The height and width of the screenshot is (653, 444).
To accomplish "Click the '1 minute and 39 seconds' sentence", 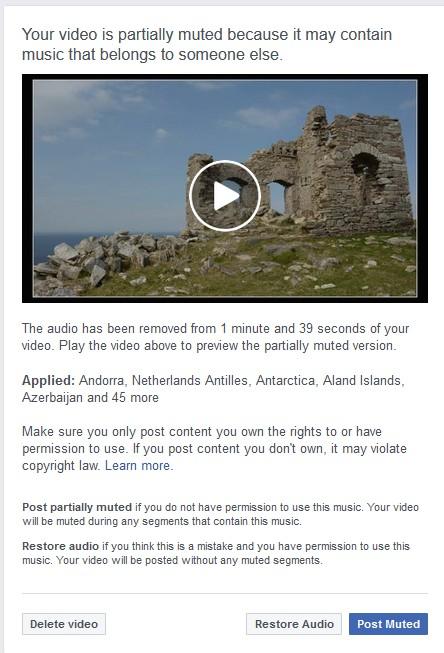I will tap(215, 337).
